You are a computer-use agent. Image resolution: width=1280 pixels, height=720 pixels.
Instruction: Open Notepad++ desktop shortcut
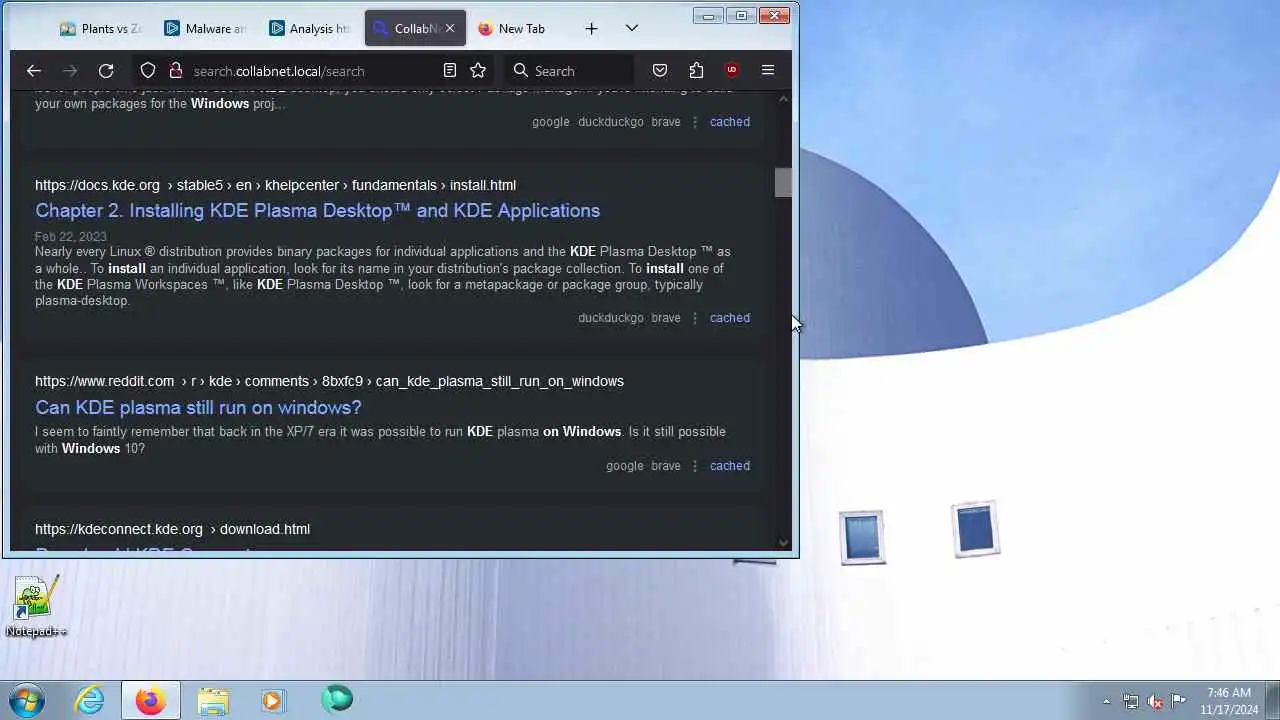coord(35,605)
